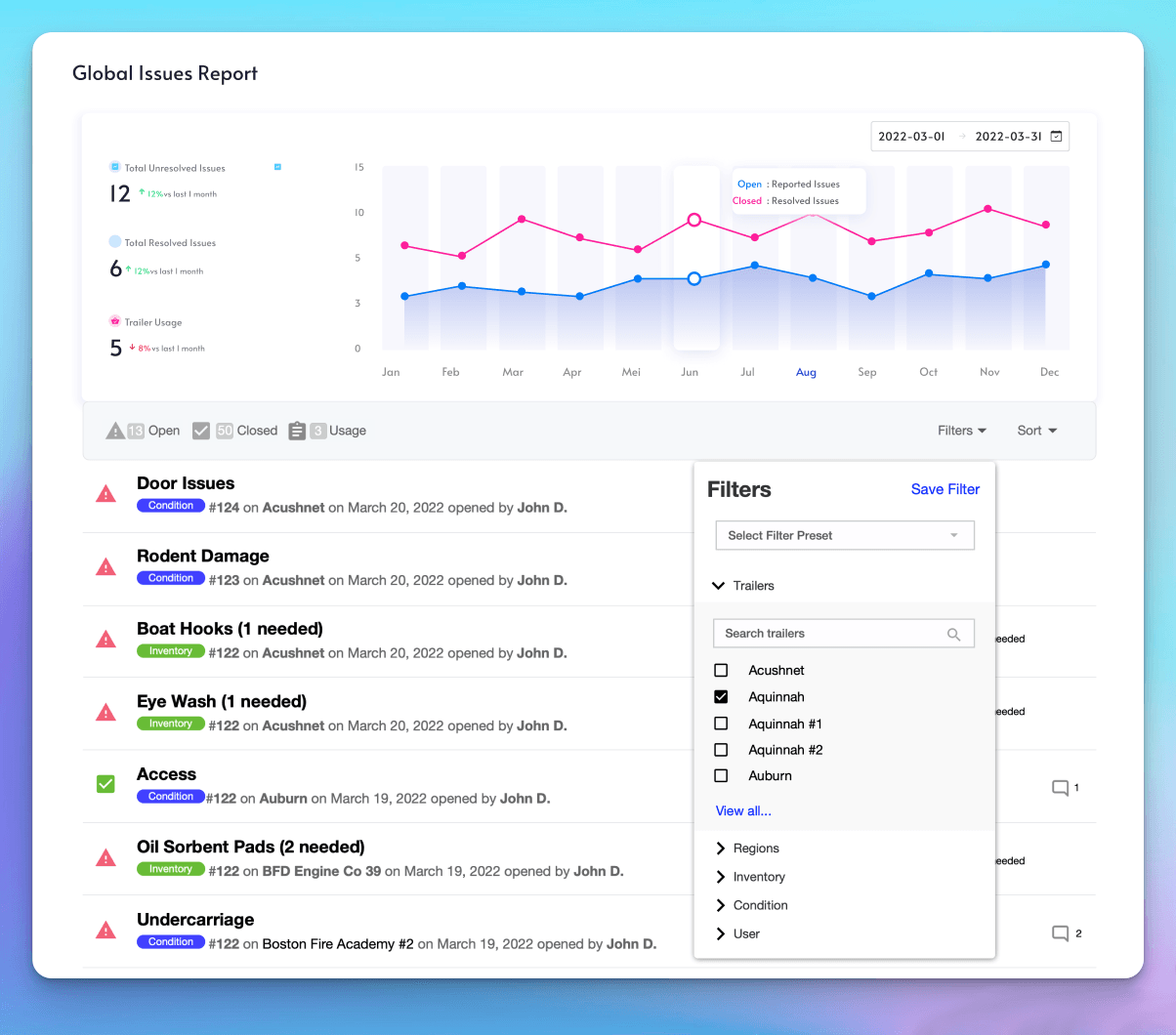Image resolution: width=1176 pixels, height=1035 pixels.
Task: Open the Select Filter Preset dropdown
Action: tap(845, 536)
